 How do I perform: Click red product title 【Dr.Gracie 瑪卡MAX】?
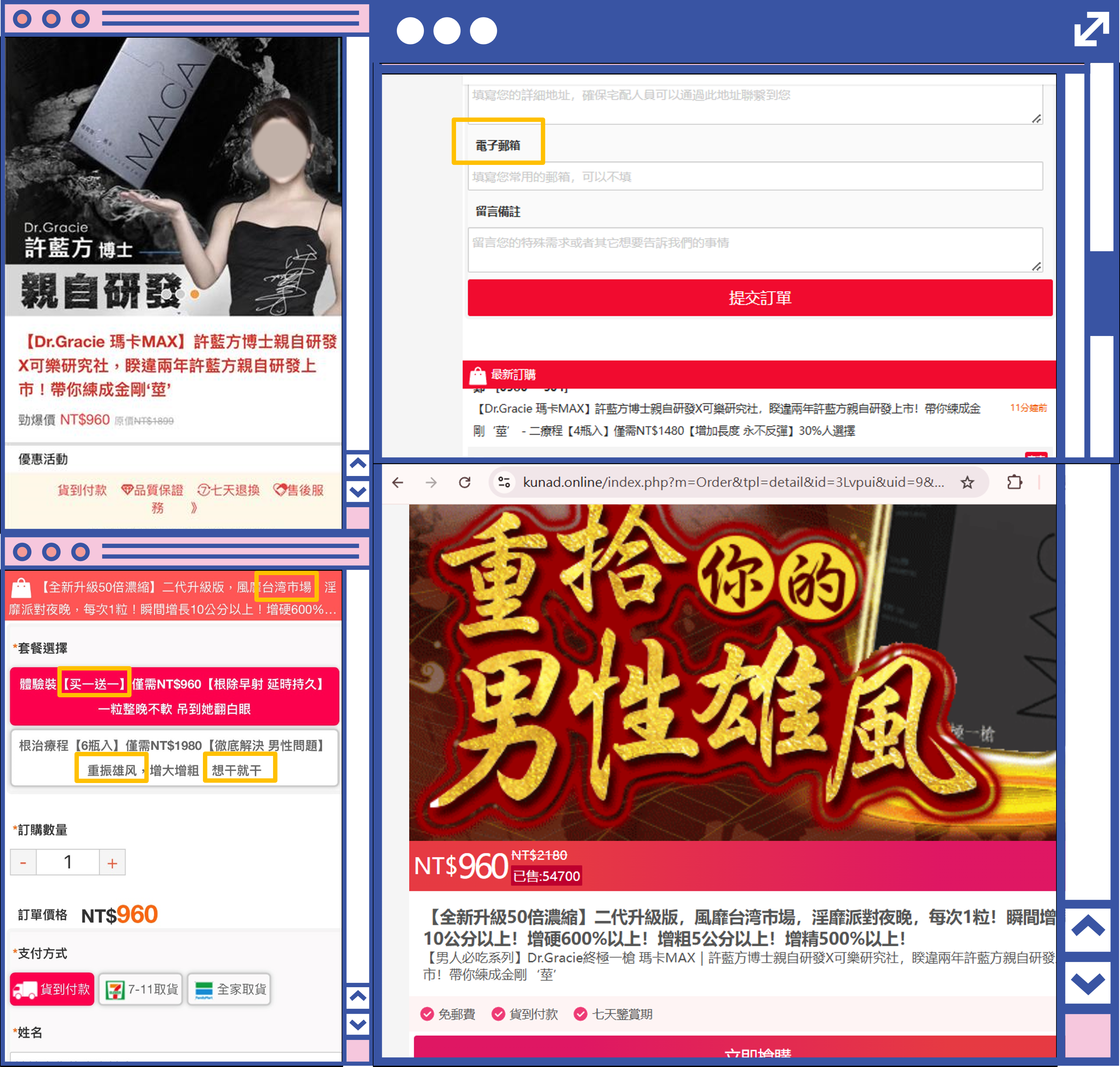click(x=178, y=366)
